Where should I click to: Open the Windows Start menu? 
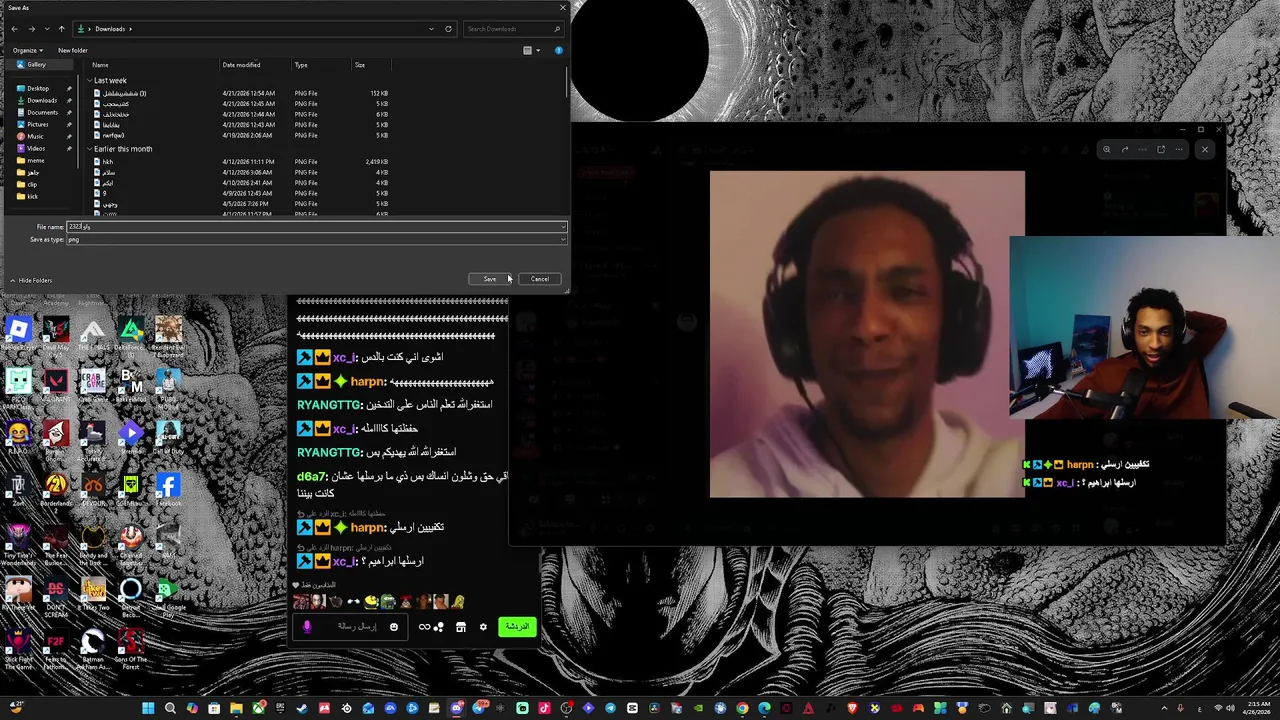pyautogui.click(x=148, y=708)
